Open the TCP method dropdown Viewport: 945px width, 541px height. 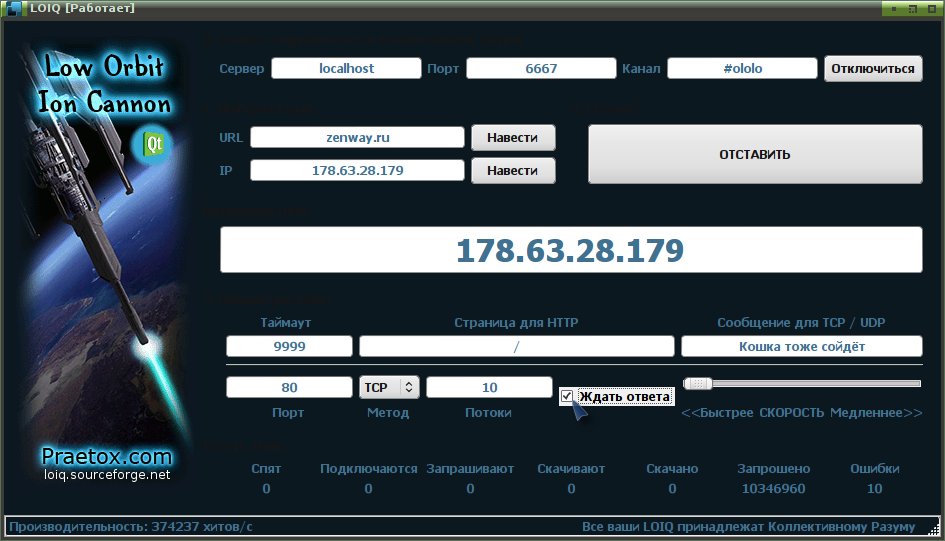coord(389,387)
